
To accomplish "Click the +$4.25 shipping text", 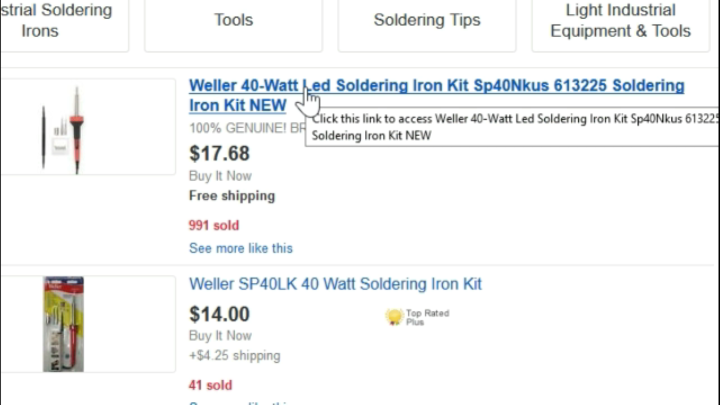I will click(234, 355).
